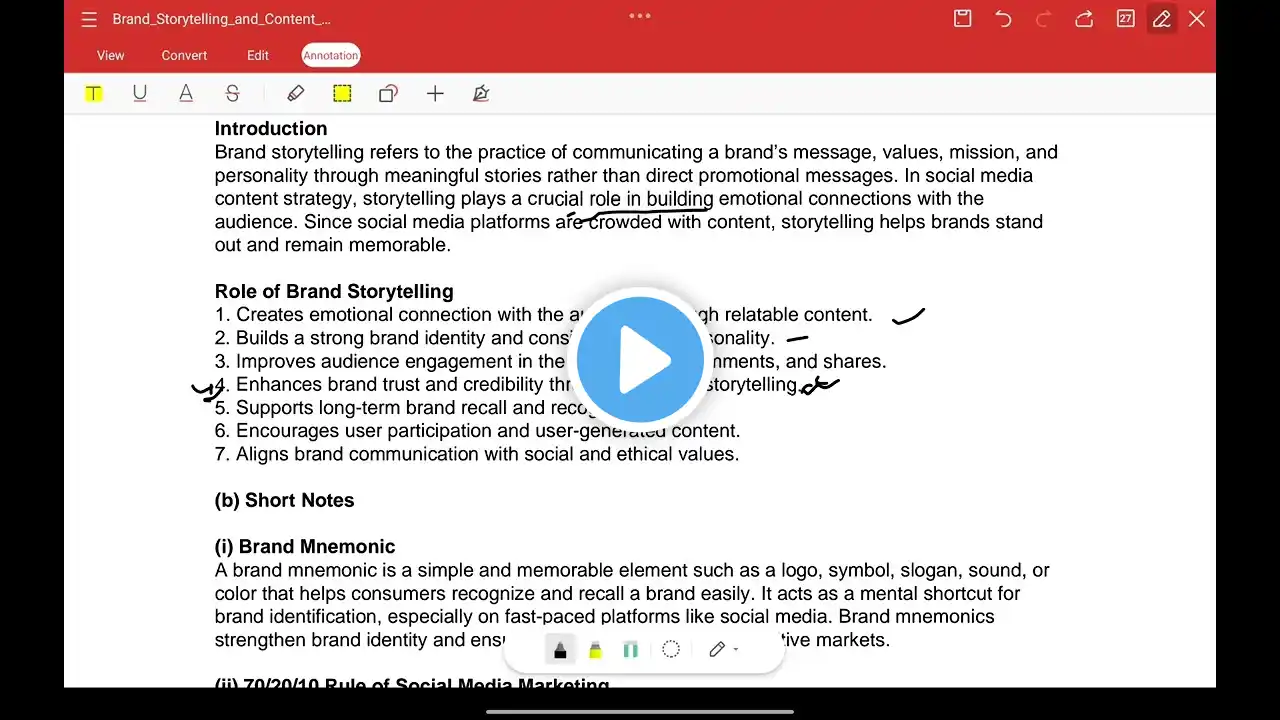
Task: Click the greyed redo arrow
Action: (1044, 18)
